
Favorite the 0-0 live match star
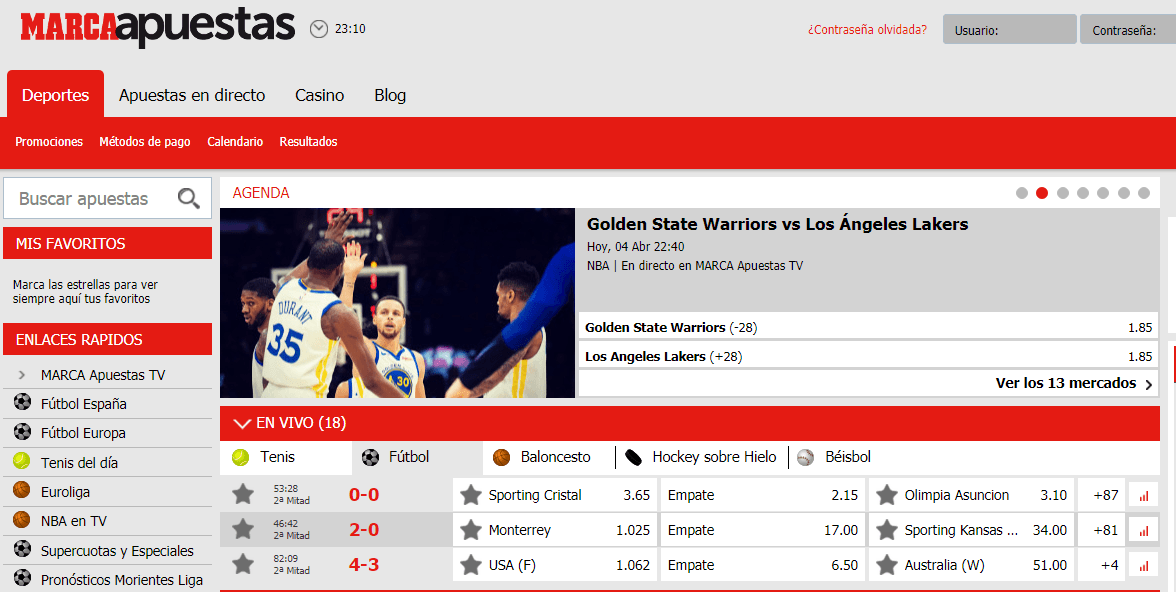click(243, 494)
